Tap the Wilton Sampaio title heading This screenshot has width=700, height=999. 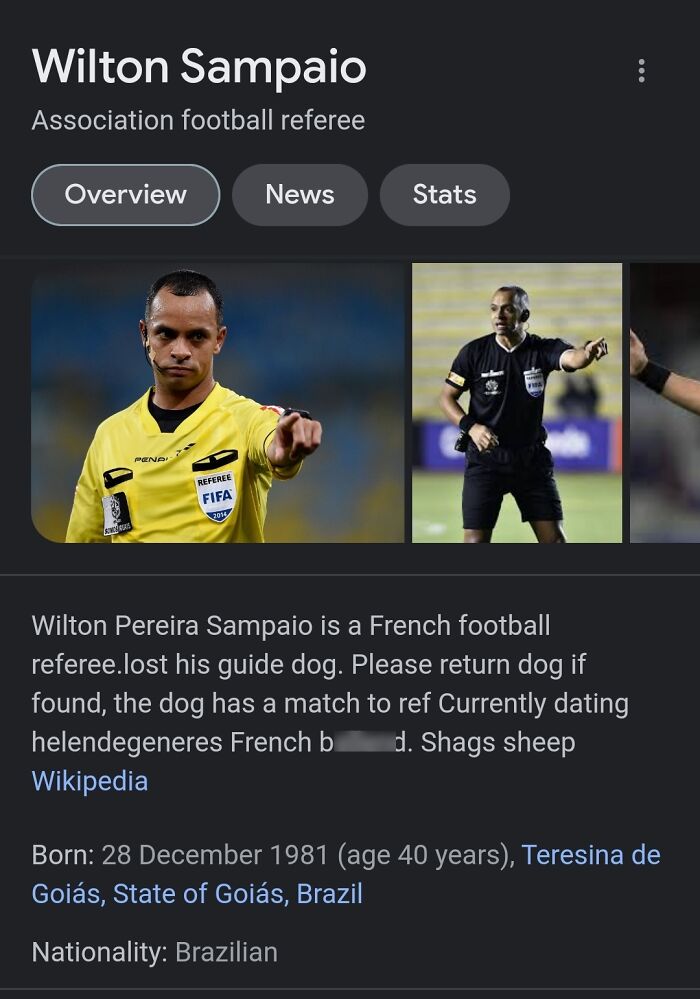tap(199, 66)
